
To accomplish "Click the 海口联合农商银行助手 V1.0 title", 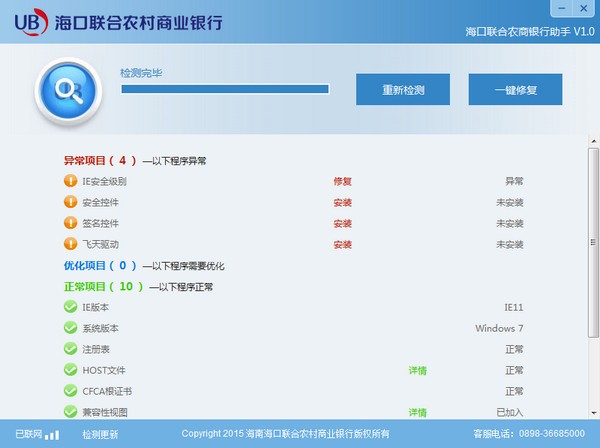I will click(530, 31).
